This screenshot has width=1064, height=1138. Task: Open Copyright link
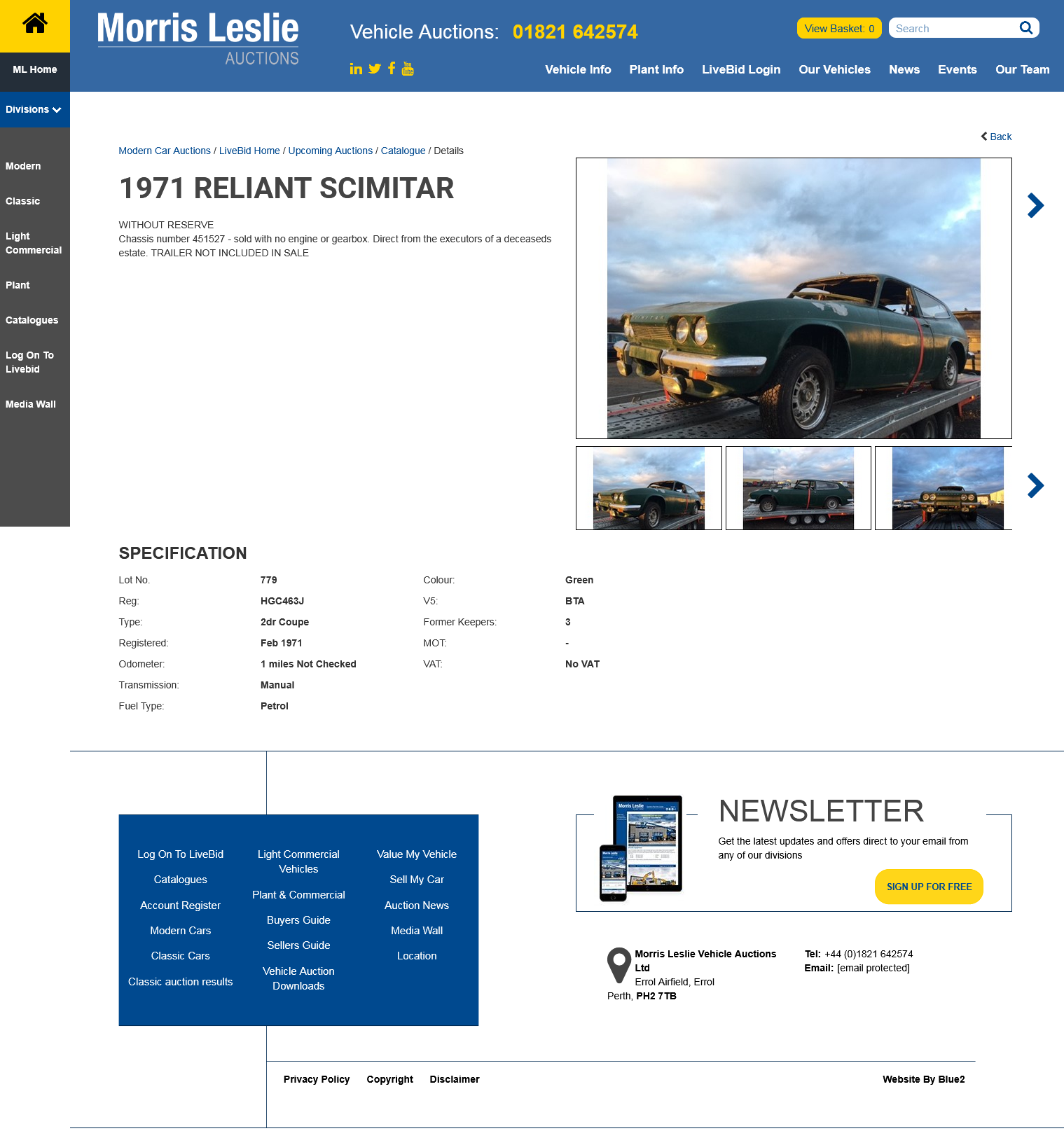(x=390, y=1079)
